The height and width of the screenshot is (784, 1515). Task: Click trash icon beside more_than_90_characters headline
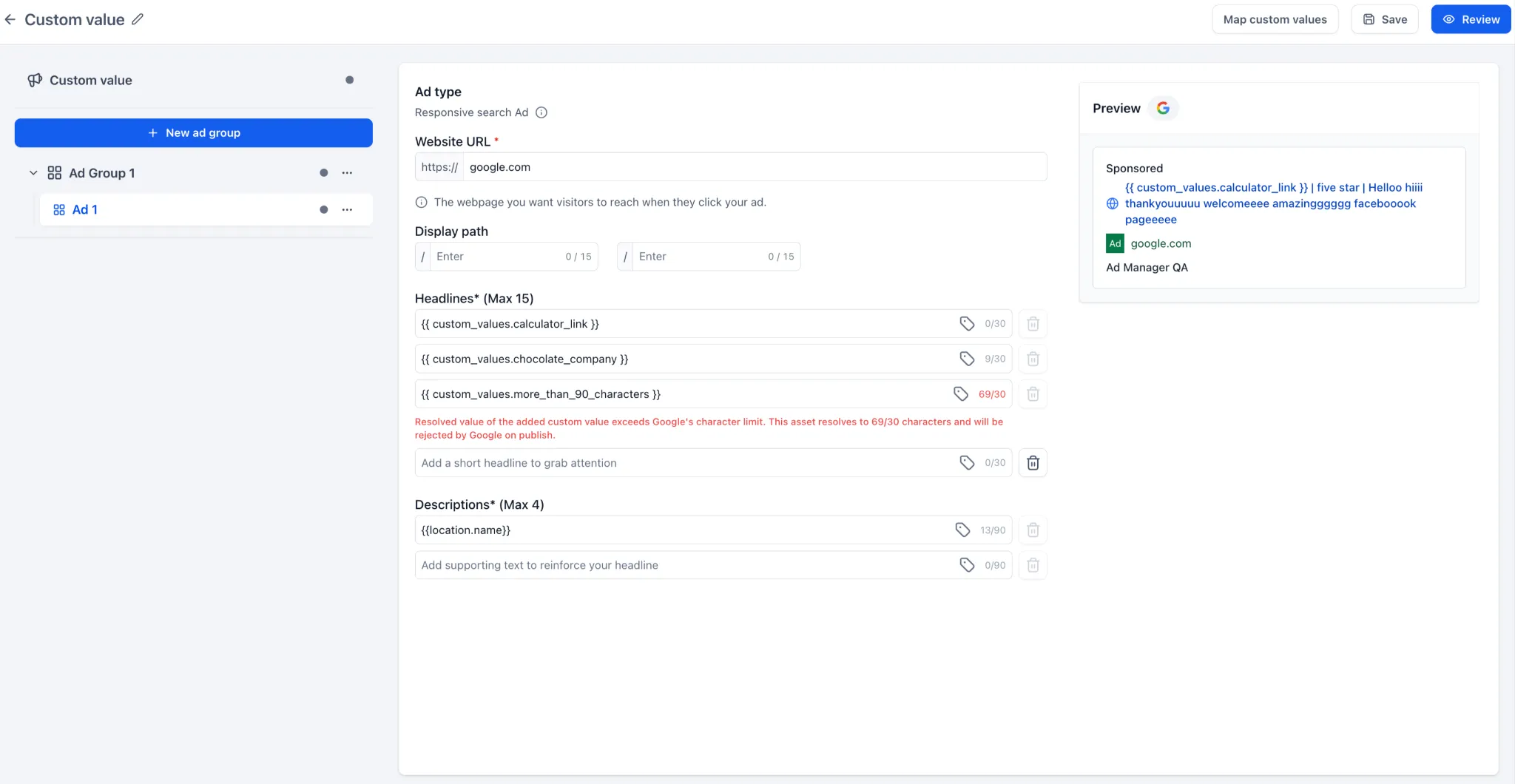[1033, 394]
